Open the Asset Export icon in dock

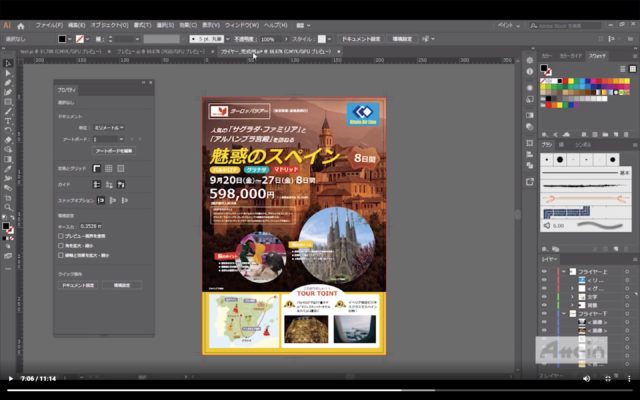(x=530, y=182)
